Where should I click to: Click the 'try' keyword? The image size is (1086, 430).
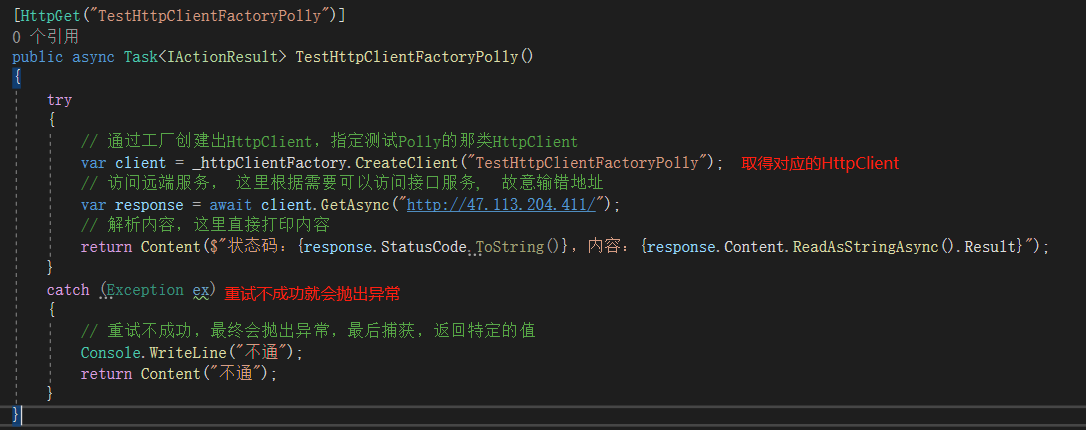60,100
